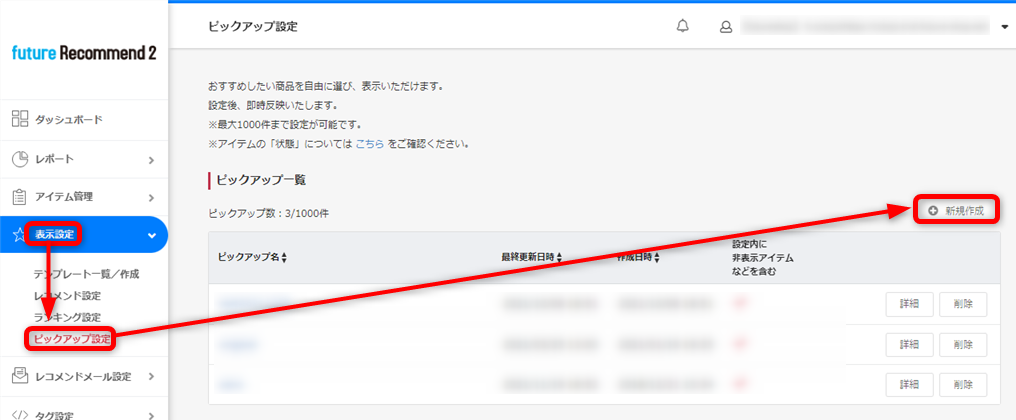Sort by 最終更新日時 column
Viewport: 1016px width, 420px height.
pyautogui.click(x=531, y=257)
